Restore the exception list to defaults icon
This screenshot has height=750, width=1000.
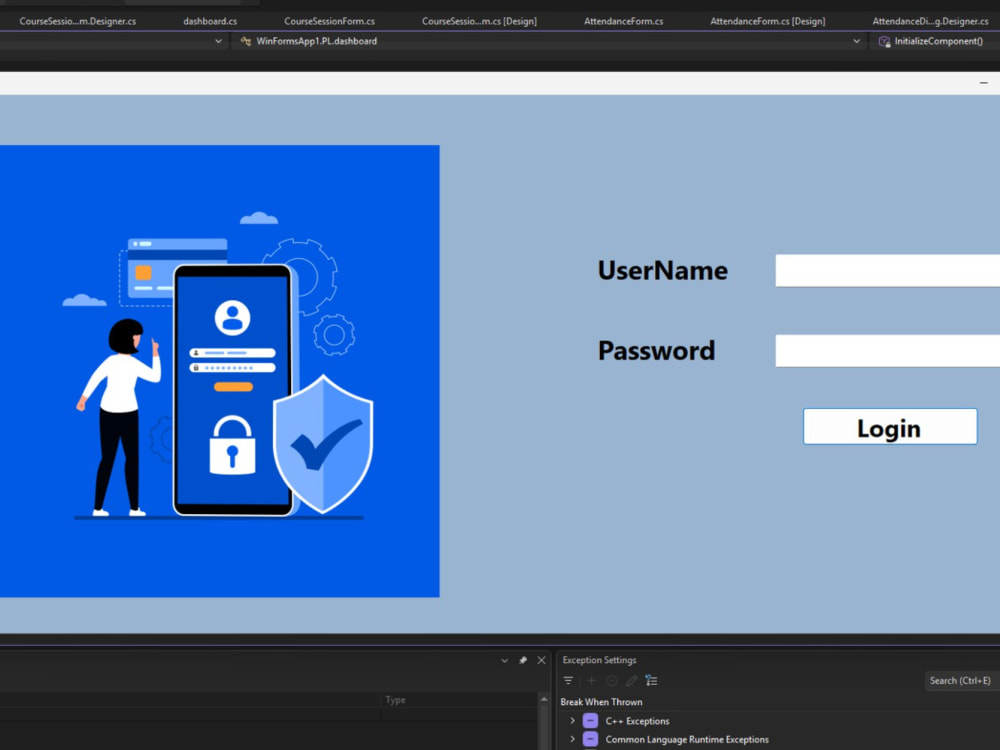pyautogui.click(x=651, y=680)
